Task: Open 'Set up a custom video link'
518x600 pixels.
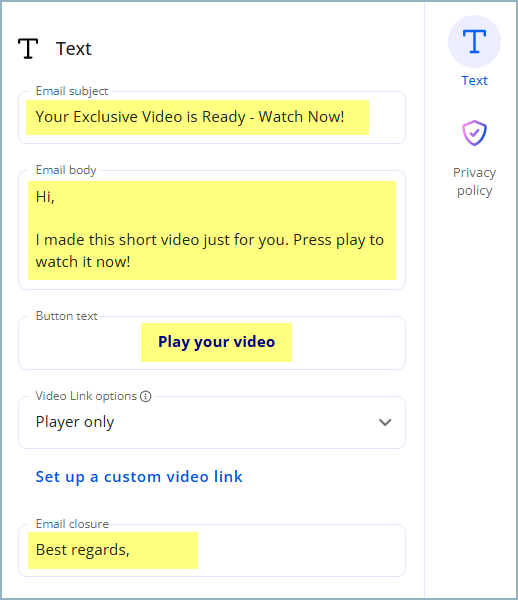Action: 139,477
